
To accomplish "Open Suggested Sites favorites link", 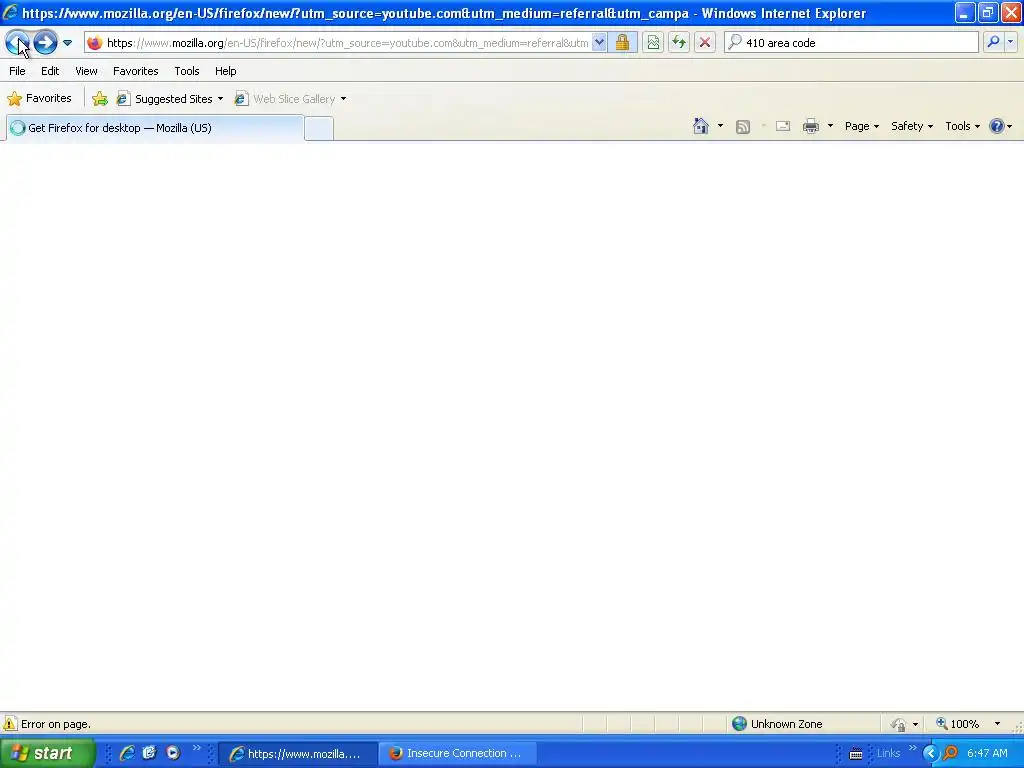I will [165, 99].
